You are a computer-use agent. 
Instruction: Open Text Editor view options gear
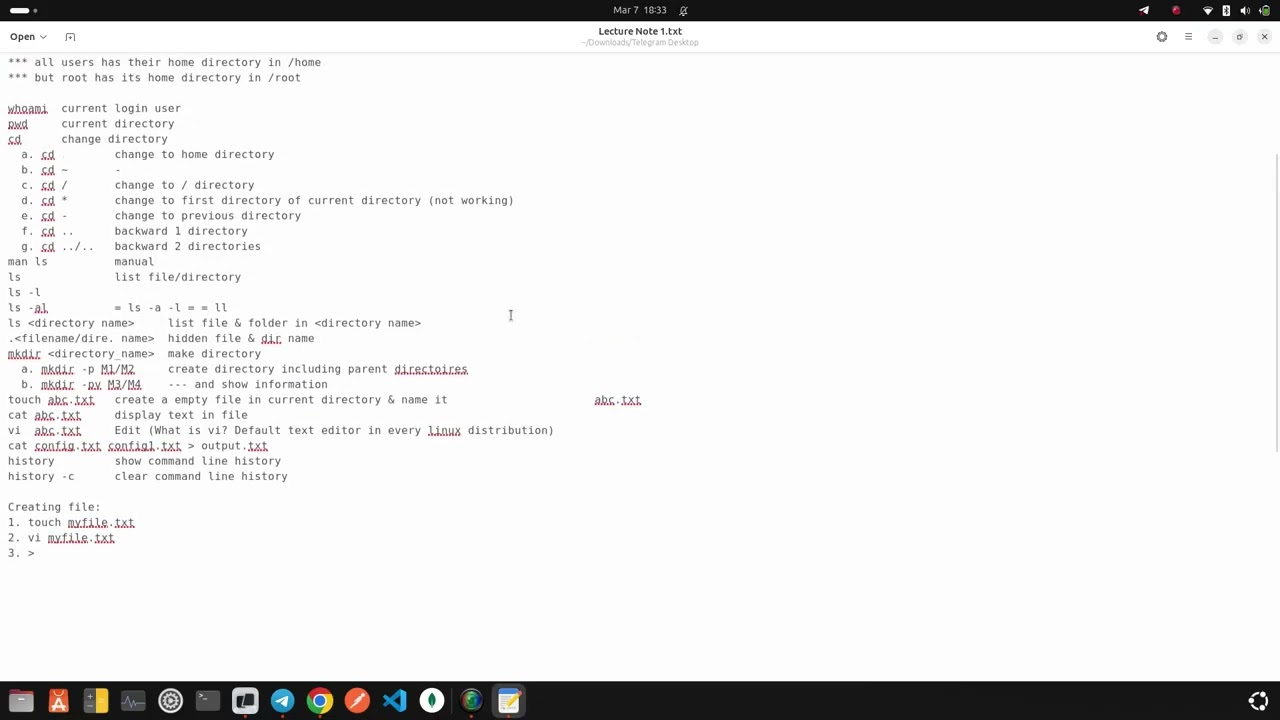pyautogui.click(x=1162, y=37)
